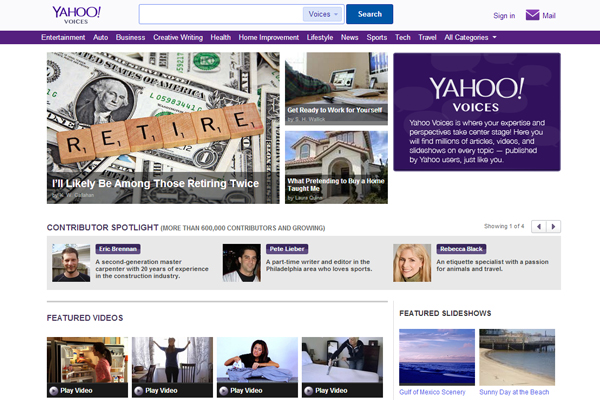Viewport: 600px width, 400px height.
Task: Click the Featured Slideshows heading
Action: click(x=445, y=313)
